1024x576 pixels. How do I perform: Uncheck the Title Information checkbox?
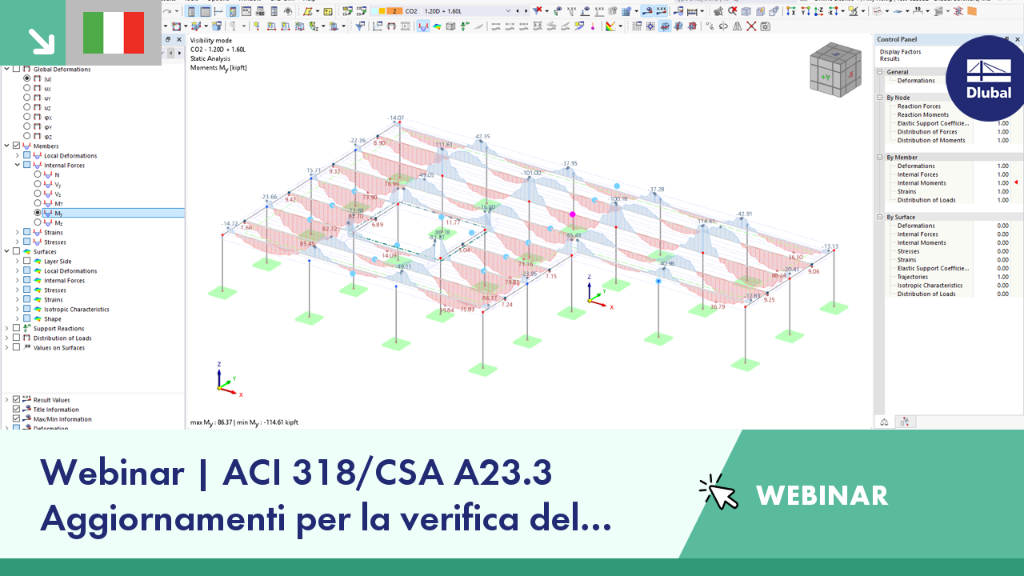coord(16,409)
